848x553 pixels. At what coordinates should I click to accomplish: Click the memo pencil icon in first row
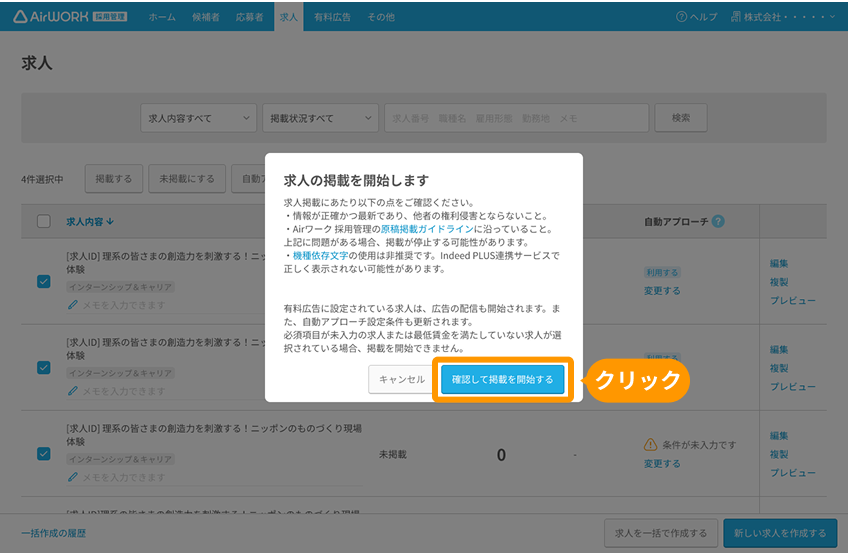[x=72, y=305]
